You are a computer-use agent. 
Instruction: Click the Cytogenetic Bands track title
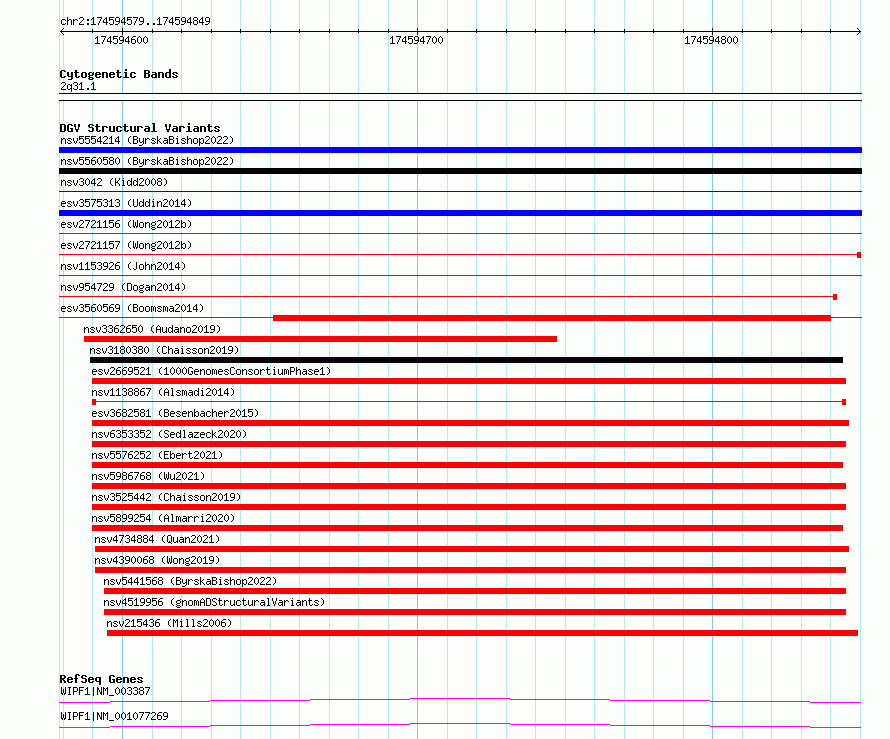tap(119, 74)
